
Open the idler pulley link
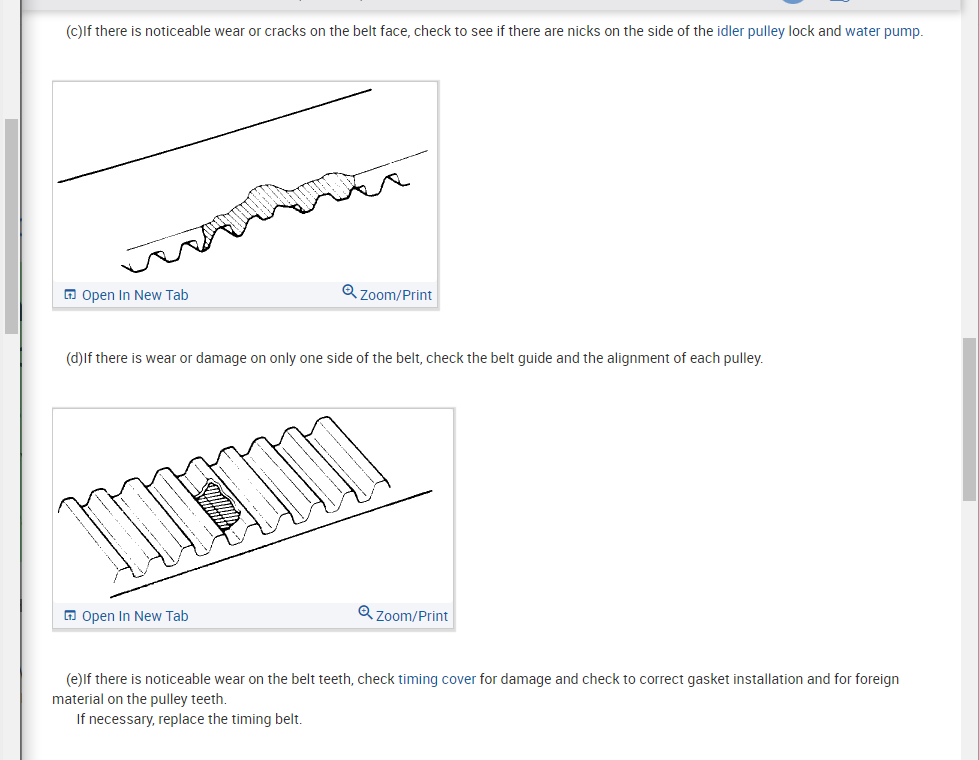750,31
